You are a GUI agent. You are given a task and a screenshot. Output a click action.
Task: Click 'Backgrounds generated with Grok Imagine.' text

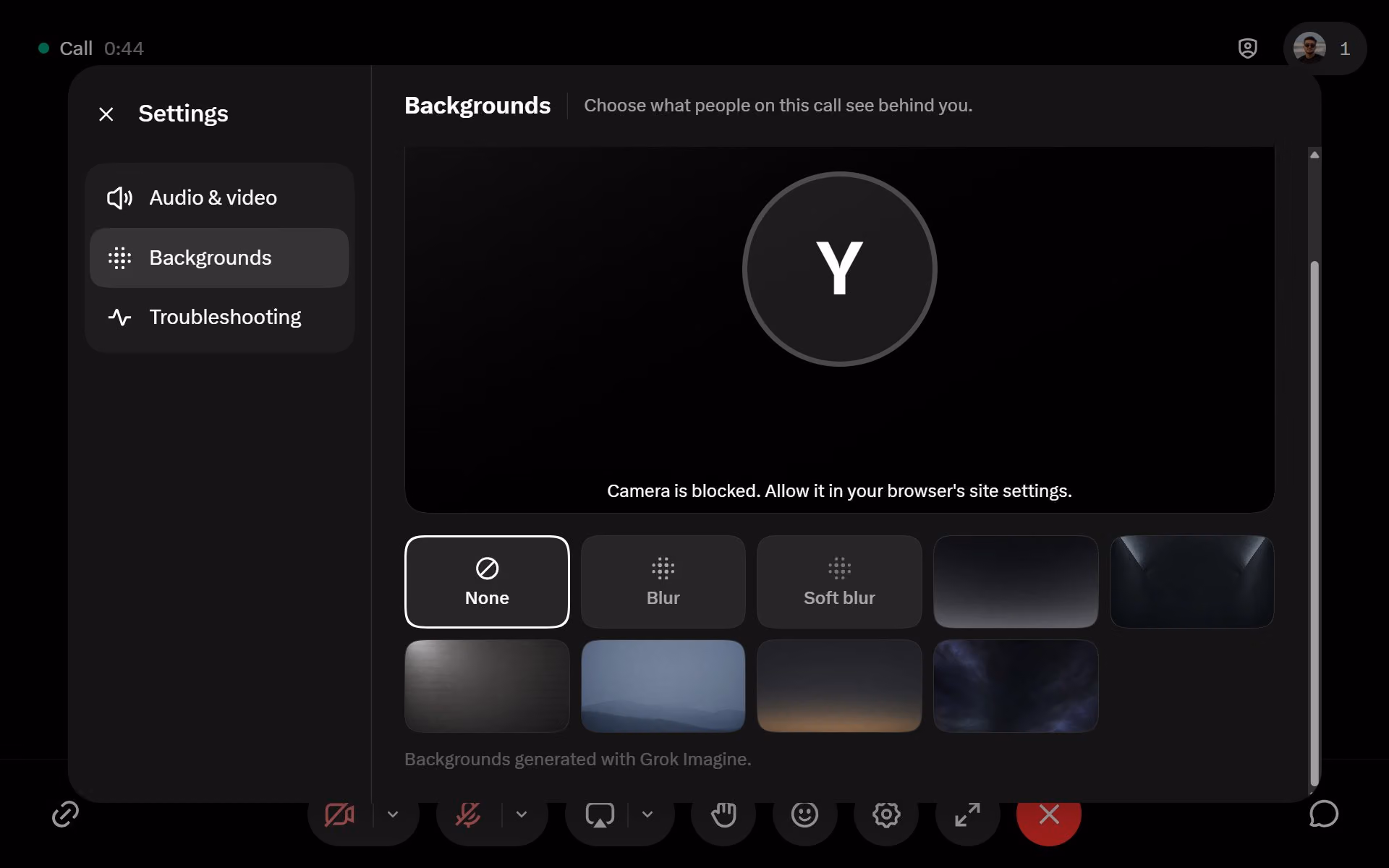(577, 759)
